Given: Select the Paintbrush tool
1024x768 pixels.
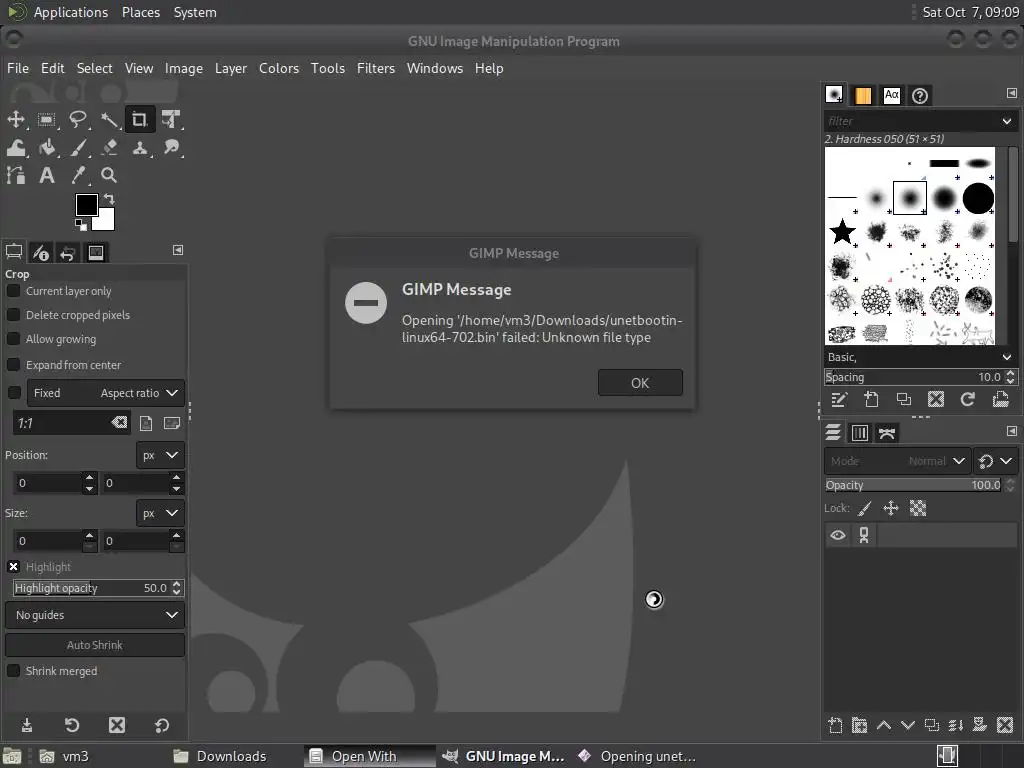Looking at the screenshot, I should [78, 148].
